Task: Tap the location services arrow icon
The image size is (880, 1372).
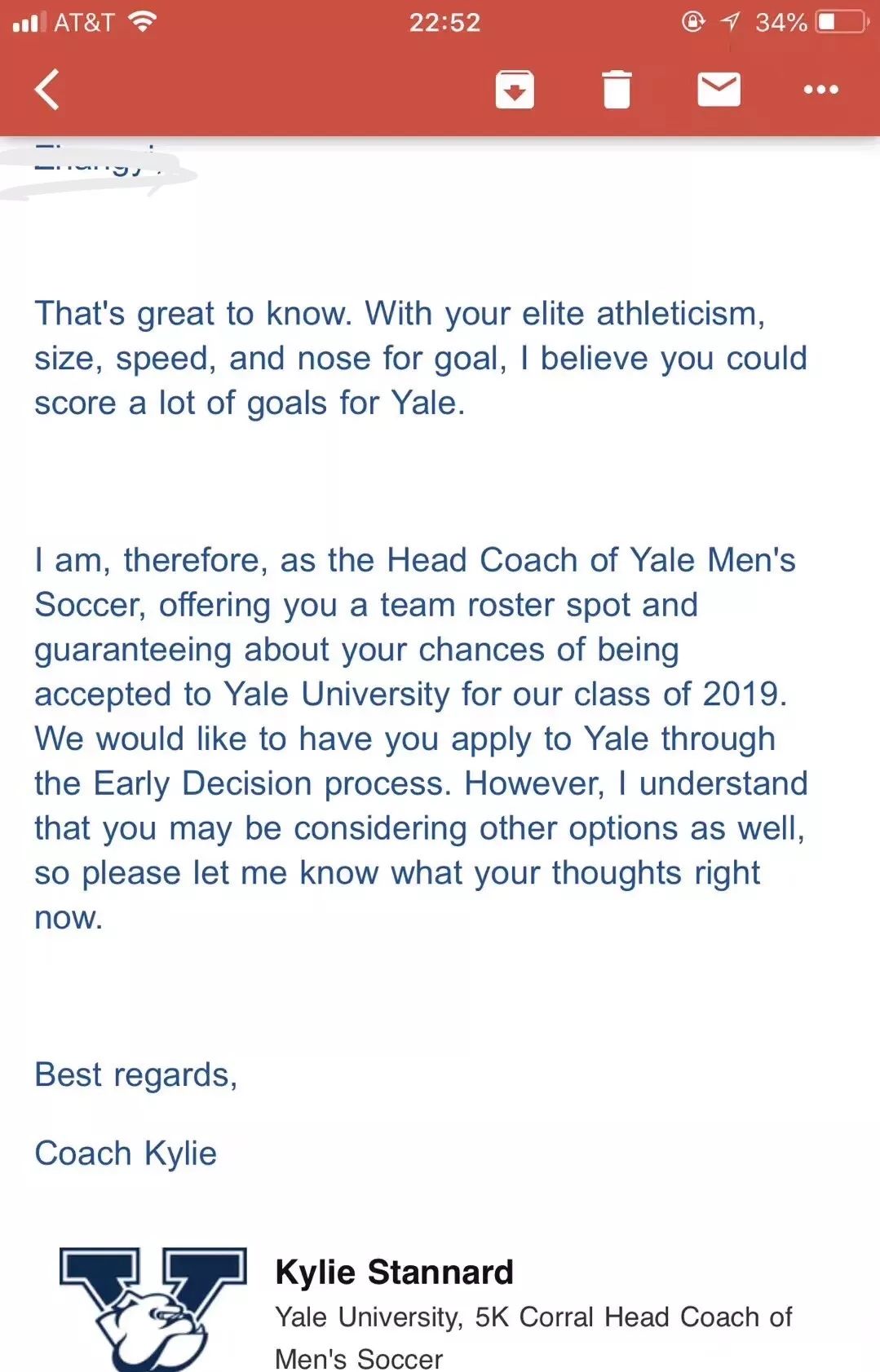Action: tap(730, 22)
